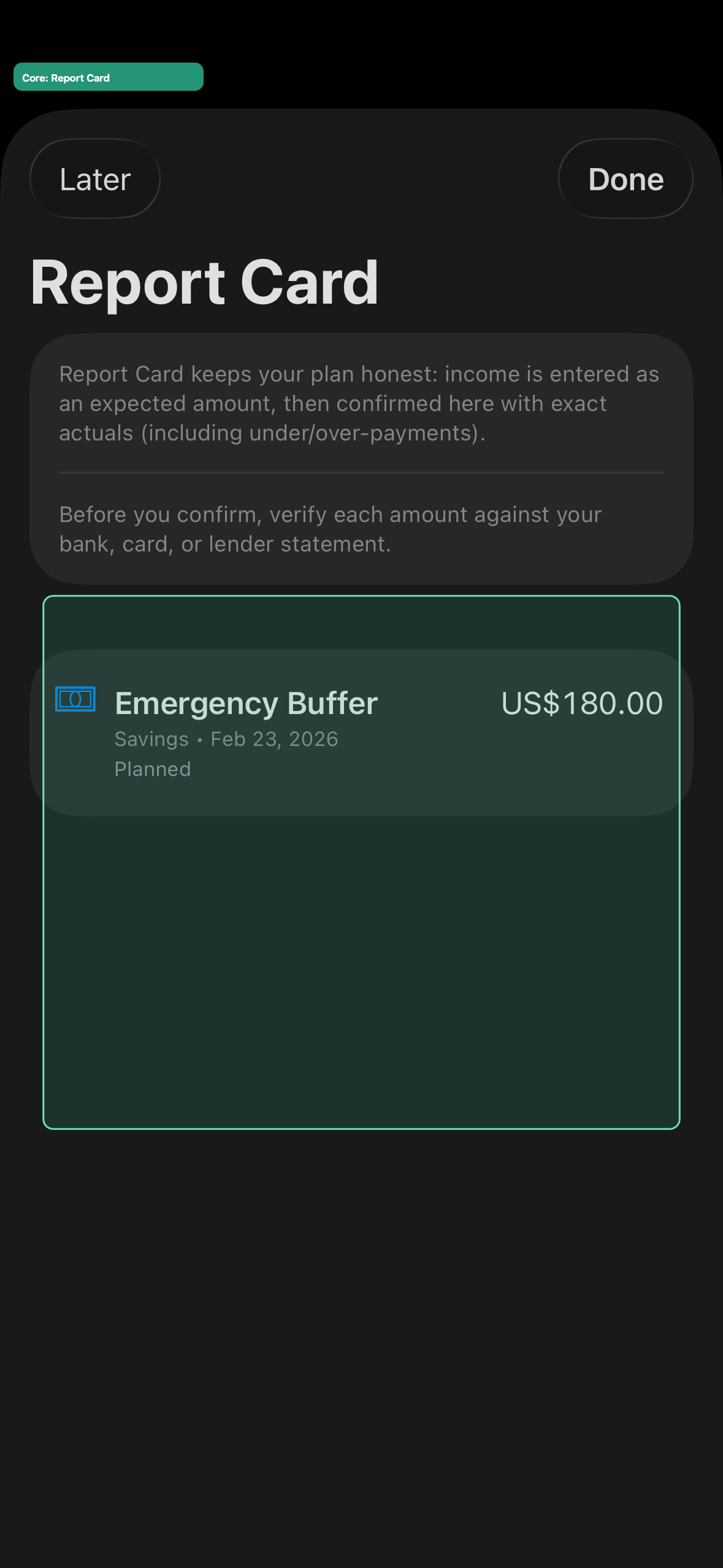The image size is (723, 1568).
Task: Click the dot separator between Savings and date
Action: (200, 740)
